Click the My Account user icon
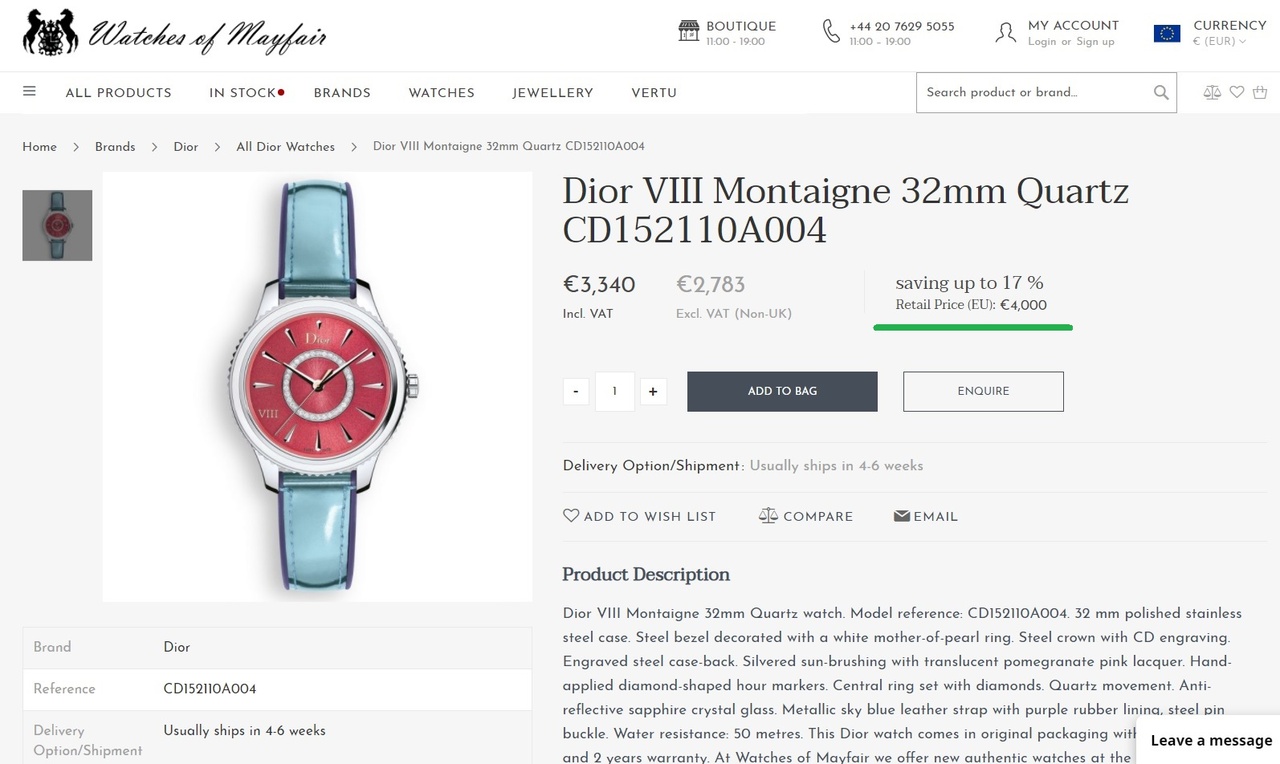Viewport: 1280px width, 764px height. point(1005,32)
